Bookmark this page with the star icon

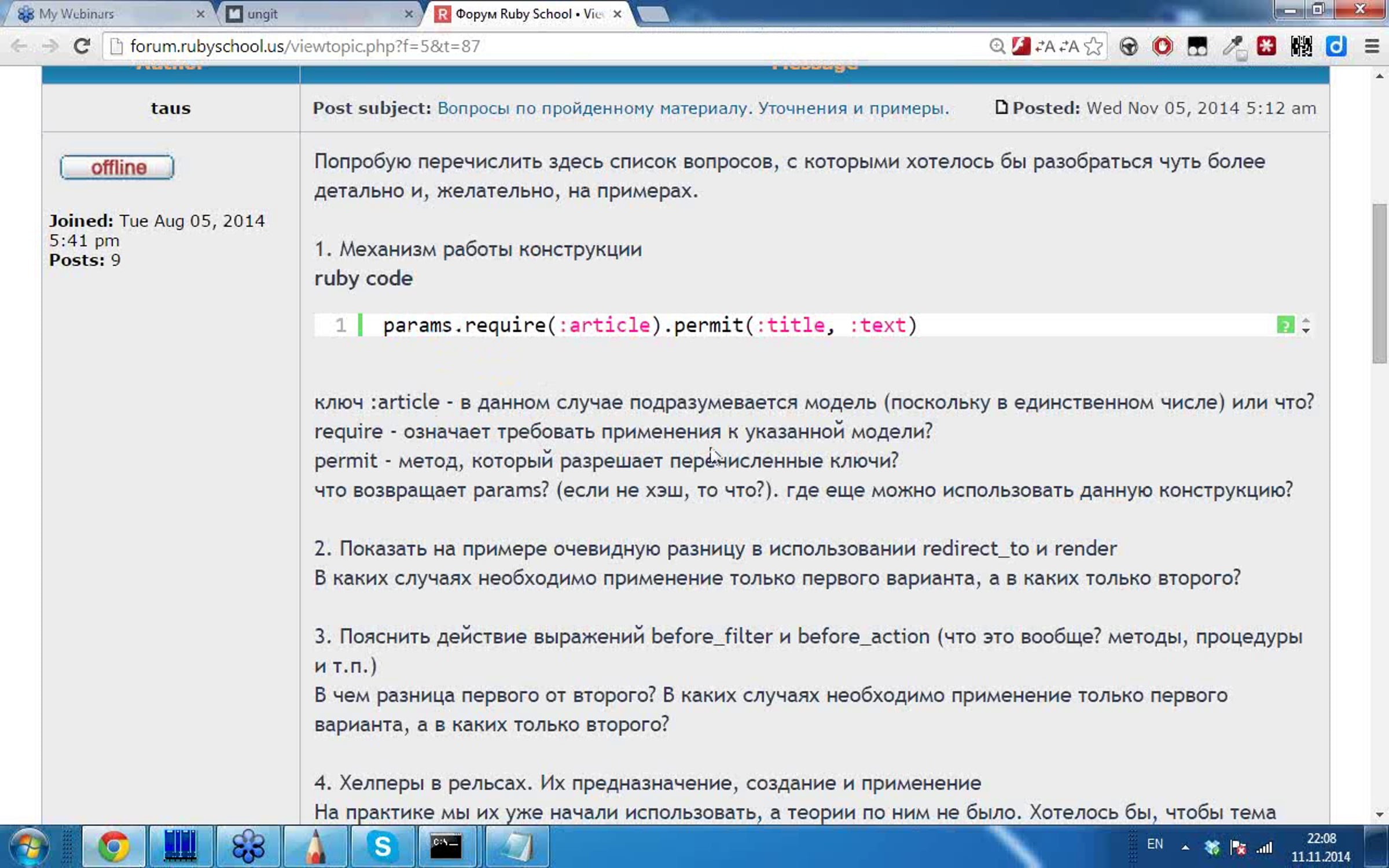click(x=1093, y=46)
